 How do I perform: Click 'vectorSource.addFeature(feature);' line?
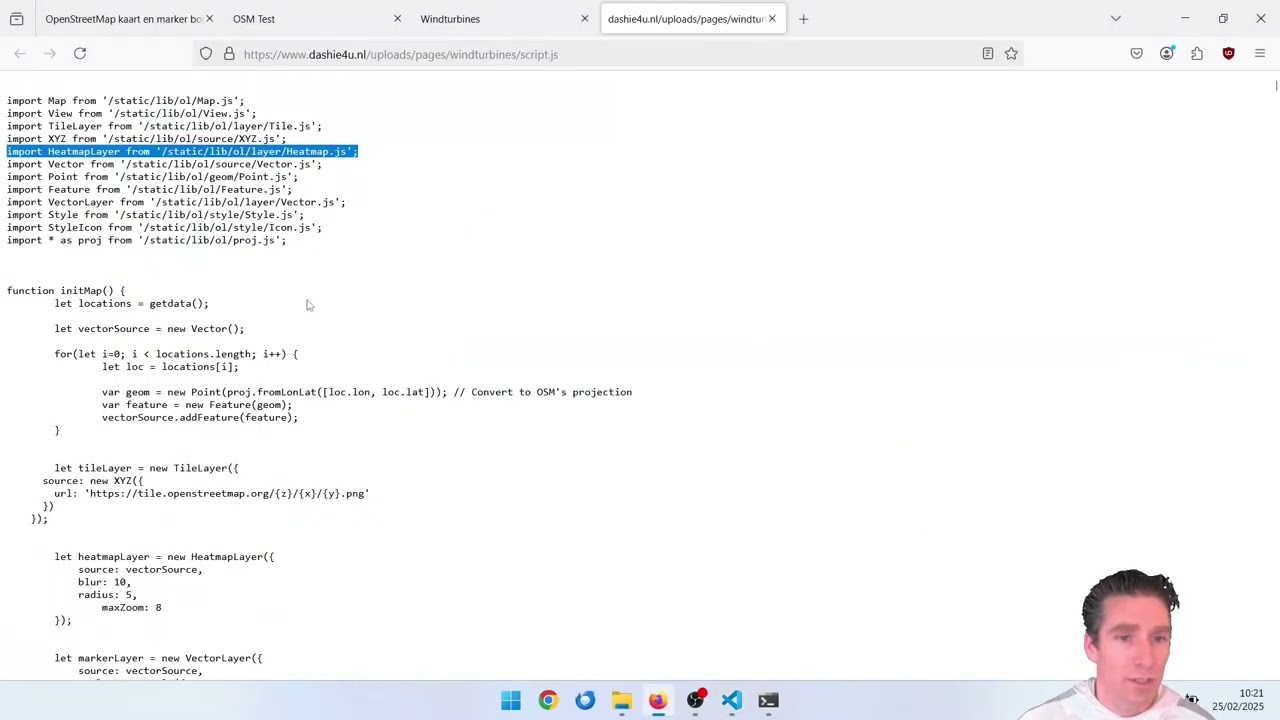(x=200, y=417)
